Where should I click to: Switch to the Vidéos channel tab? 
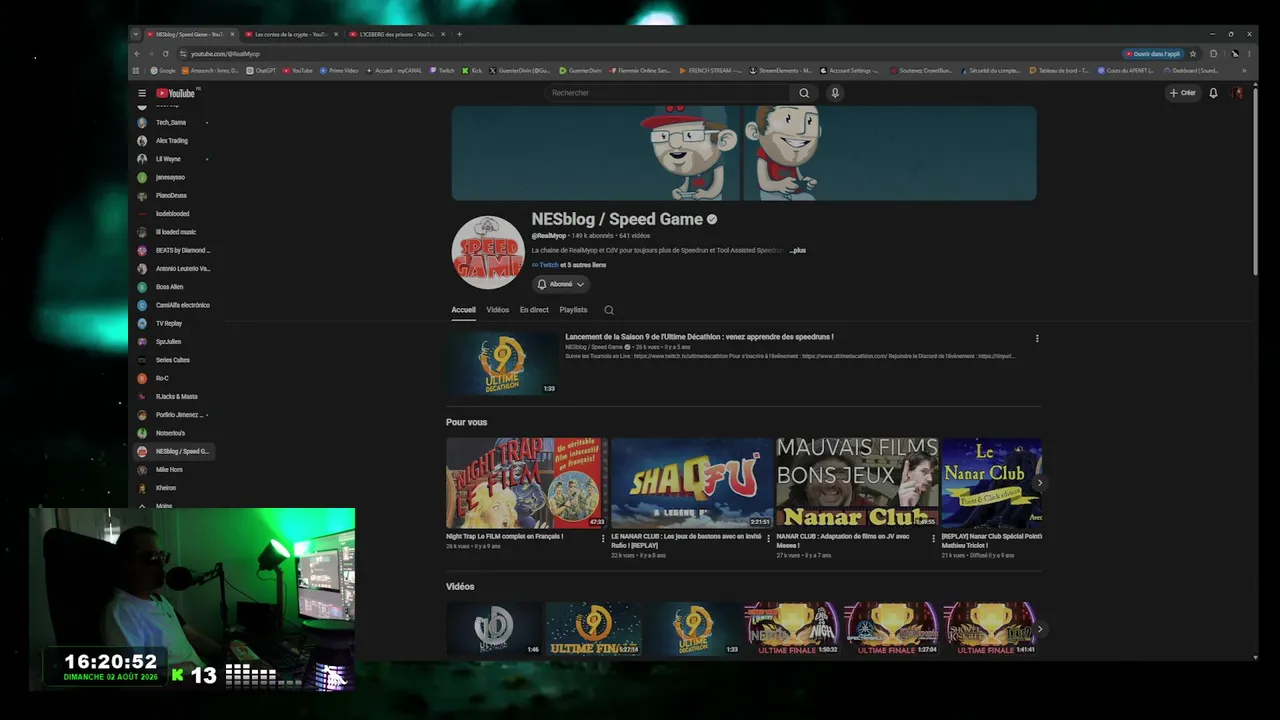pyautogui.click(x=498, y=310)
